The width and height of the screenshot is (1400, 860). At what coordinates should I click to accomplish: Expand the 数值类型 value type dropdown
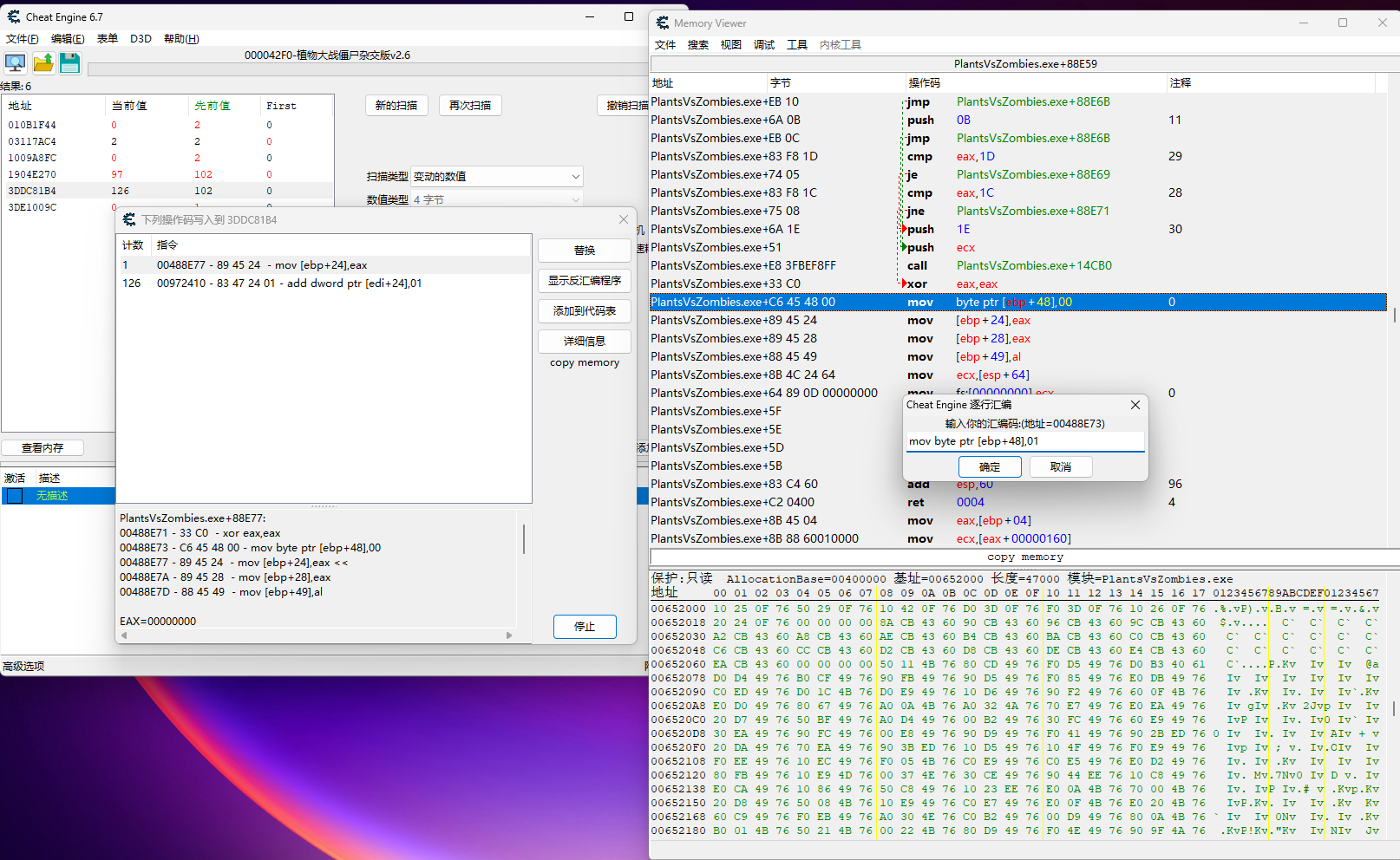point(575,200)
